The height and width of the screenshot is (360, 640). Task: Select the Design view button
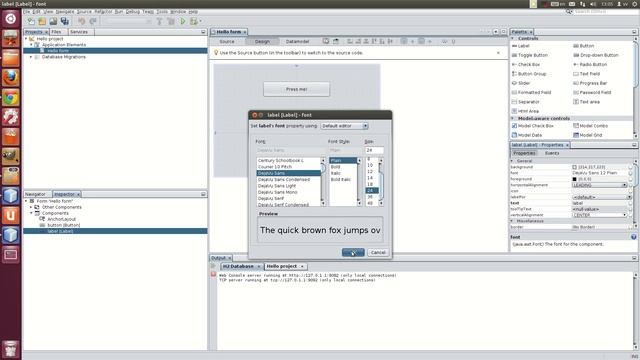coord(262,42)
